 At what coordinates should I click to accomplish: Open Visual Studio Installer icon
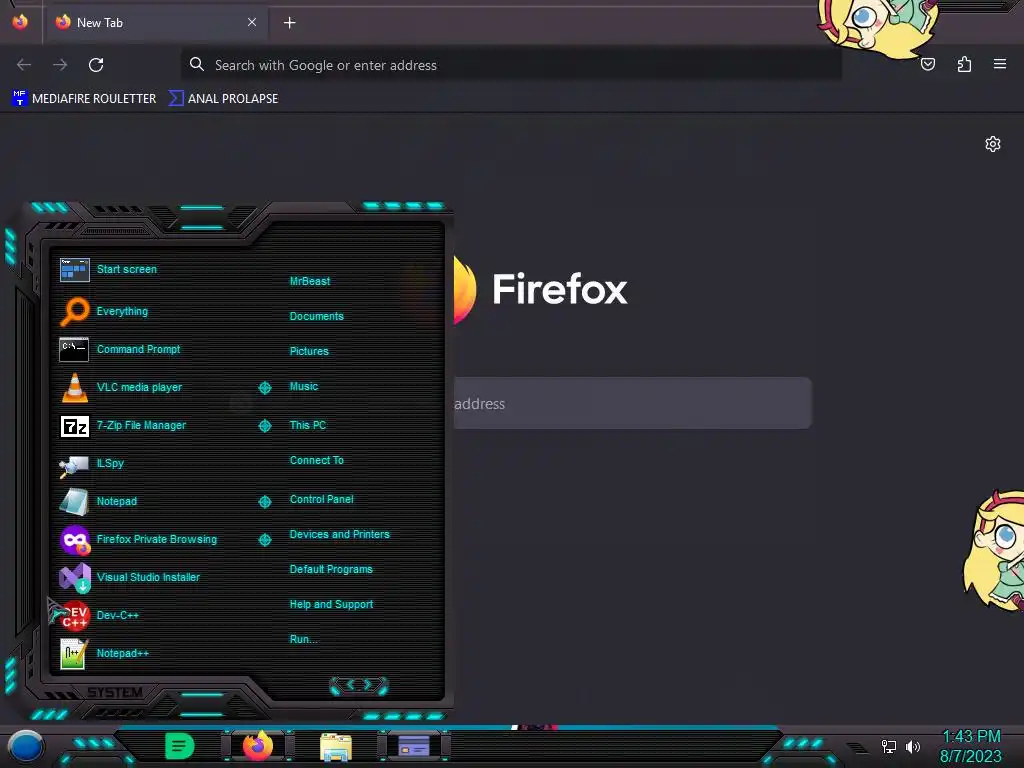[75, 577]
